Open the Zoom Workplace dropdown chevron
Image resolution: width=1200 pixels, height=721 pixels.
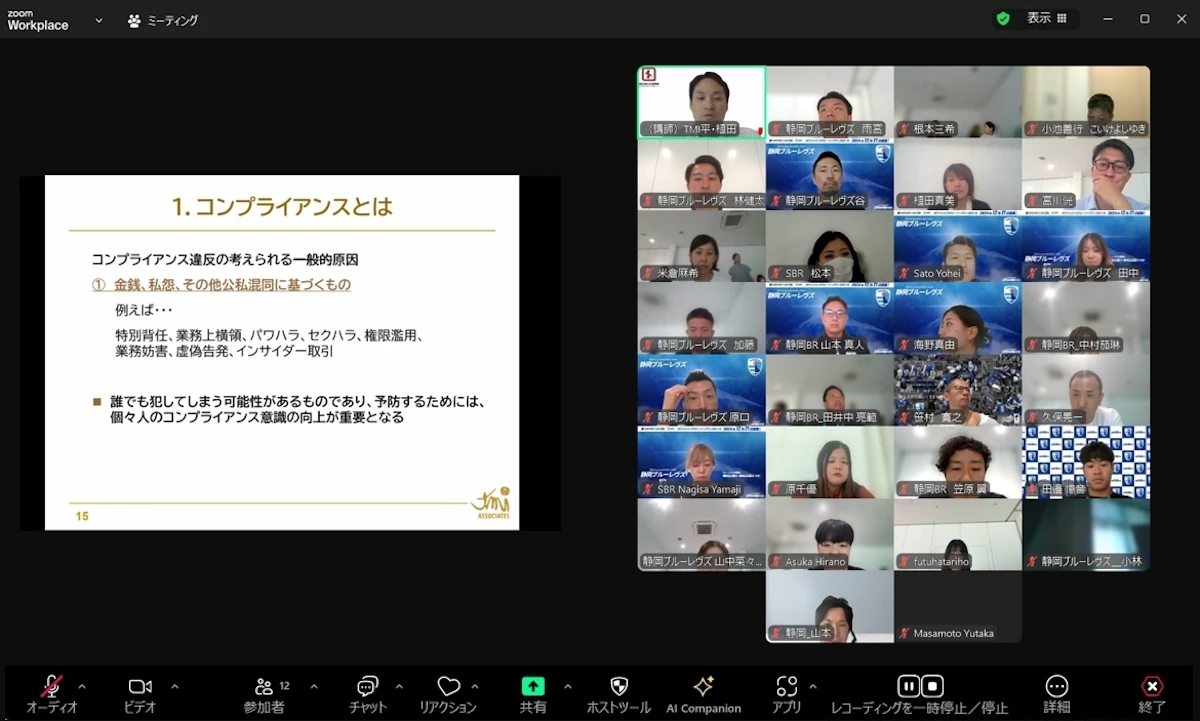[99, 20]
